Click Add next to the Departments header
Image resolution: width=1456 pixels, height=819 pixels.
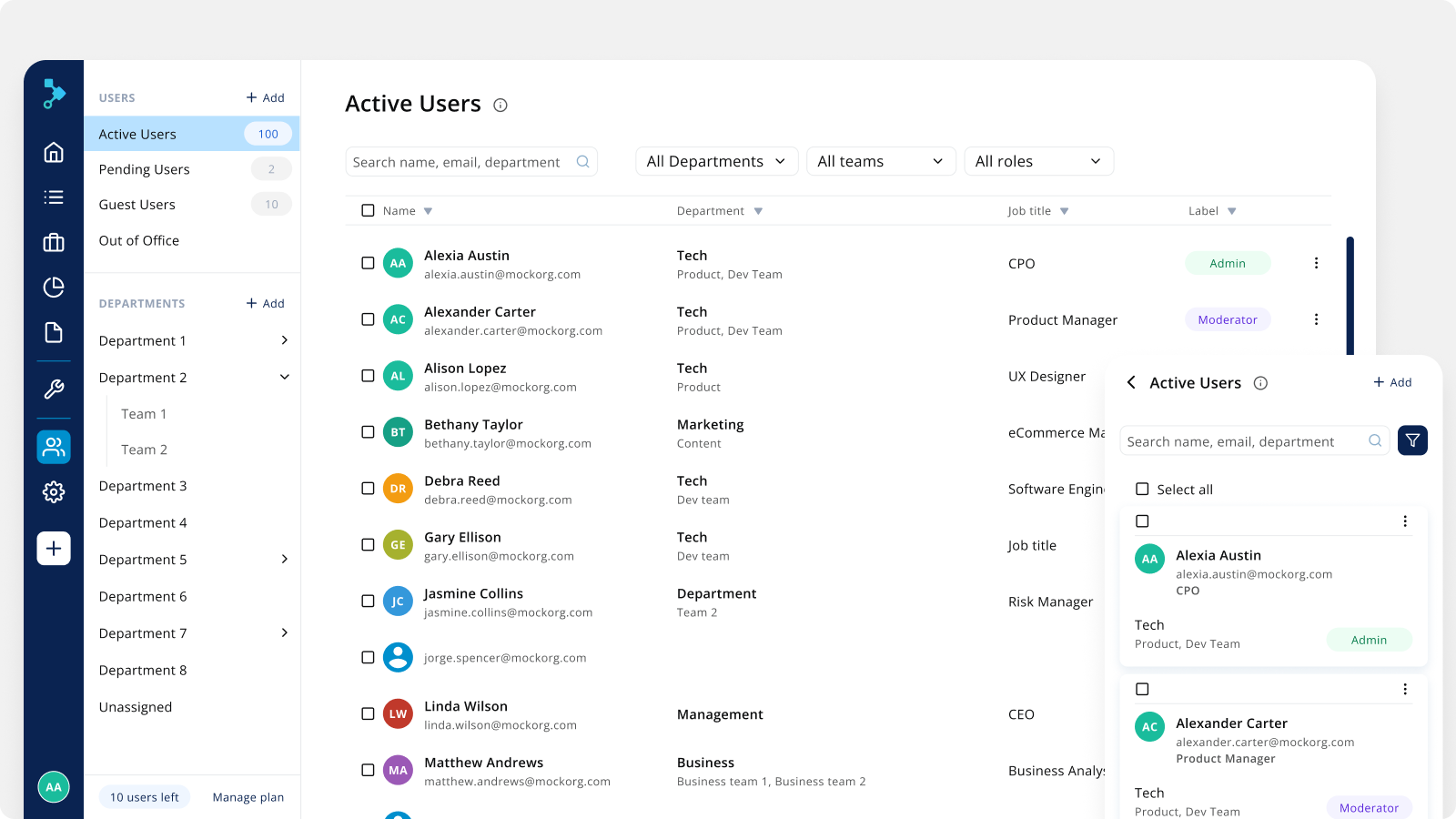[x=265, y=303]
